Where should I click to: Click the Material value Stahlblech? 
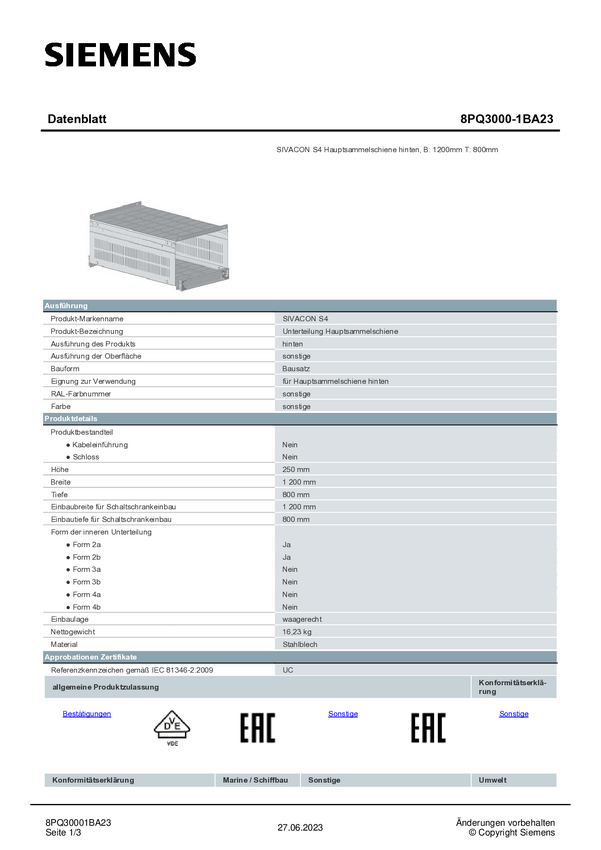point(300,645)
